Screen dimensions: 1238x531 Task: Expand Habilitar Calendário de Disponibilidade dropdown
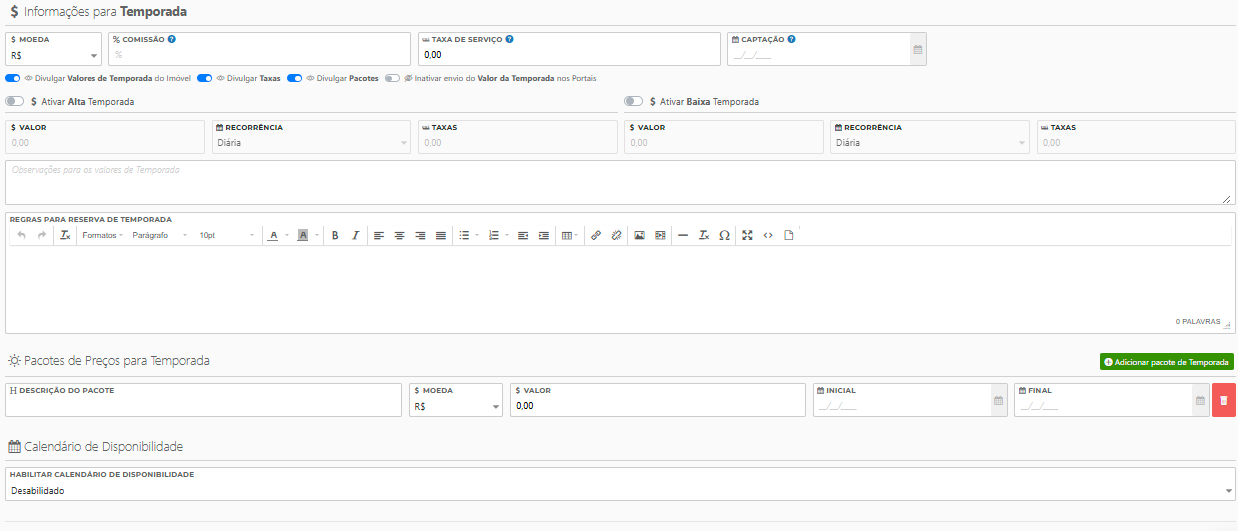tap(620, 491)
